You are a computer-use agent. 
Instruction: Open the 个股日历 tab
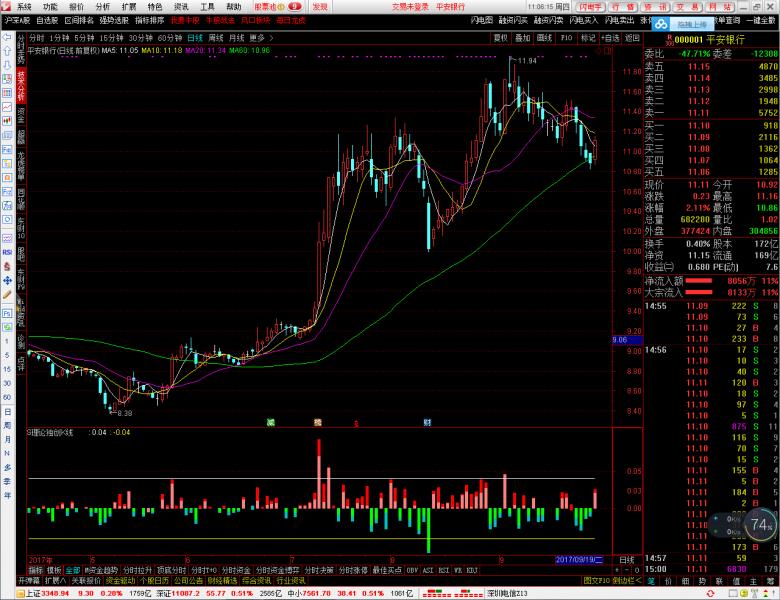tap(154, 581)
